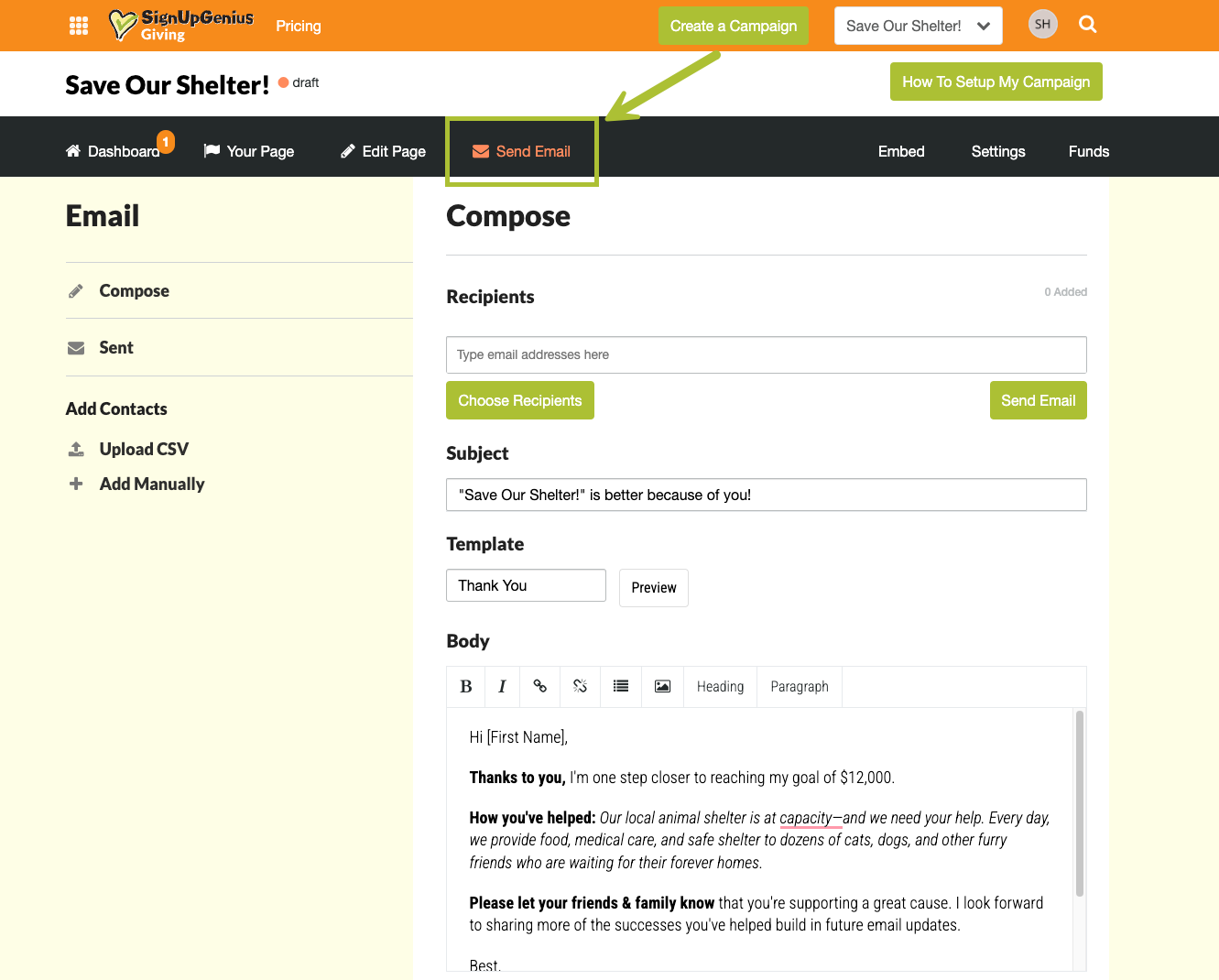Image resolution: width=1219 pixels, height=980 pixels.
Task: Click the search magnifier icon
Action: point(1087,25)
